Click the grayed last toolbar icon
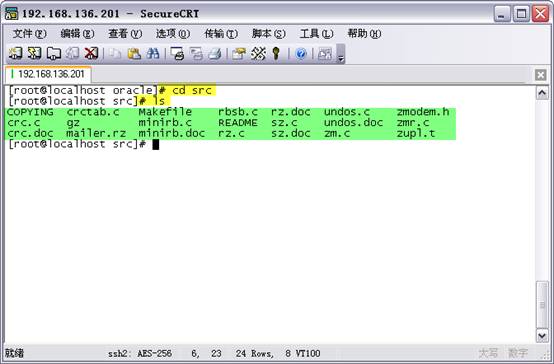This screenshot has height=364, width=554. pyautogui.click(x=325, y=53)
